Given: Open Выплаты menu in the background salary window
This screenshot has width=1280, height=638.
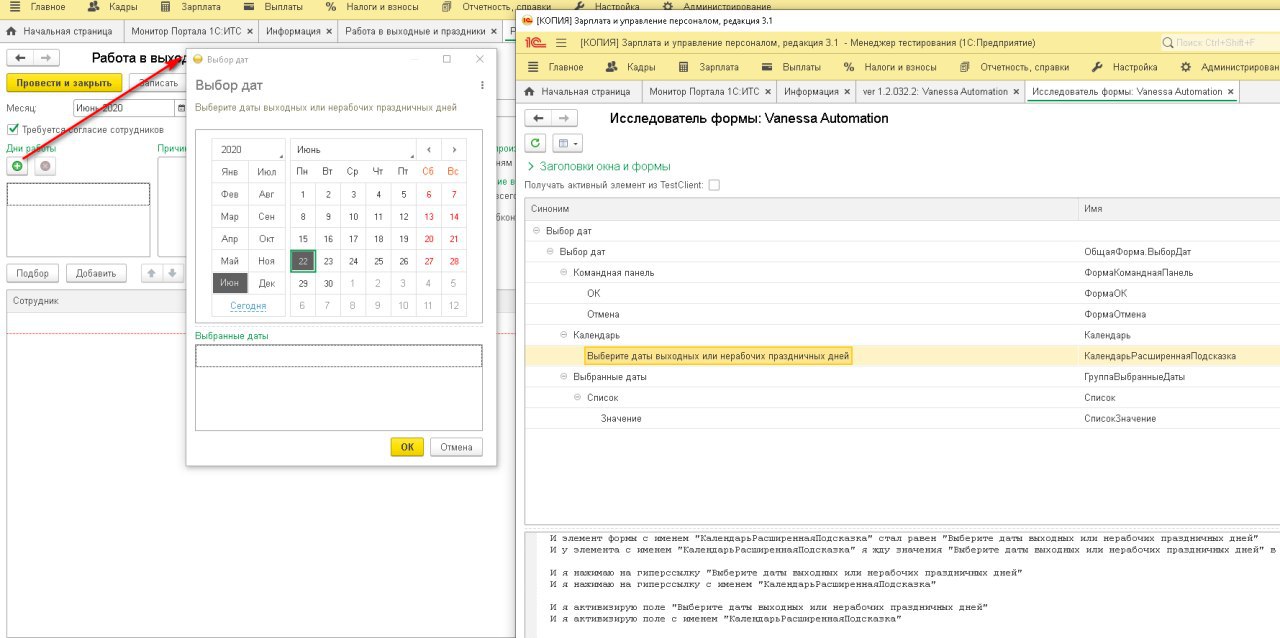Looking at the screenshot, I should point(272,6).
